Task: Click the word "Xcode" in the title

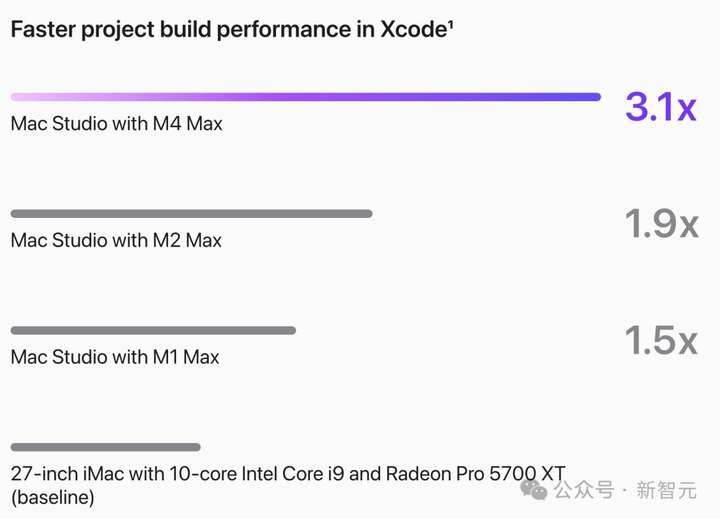Action: click(411, 29)
